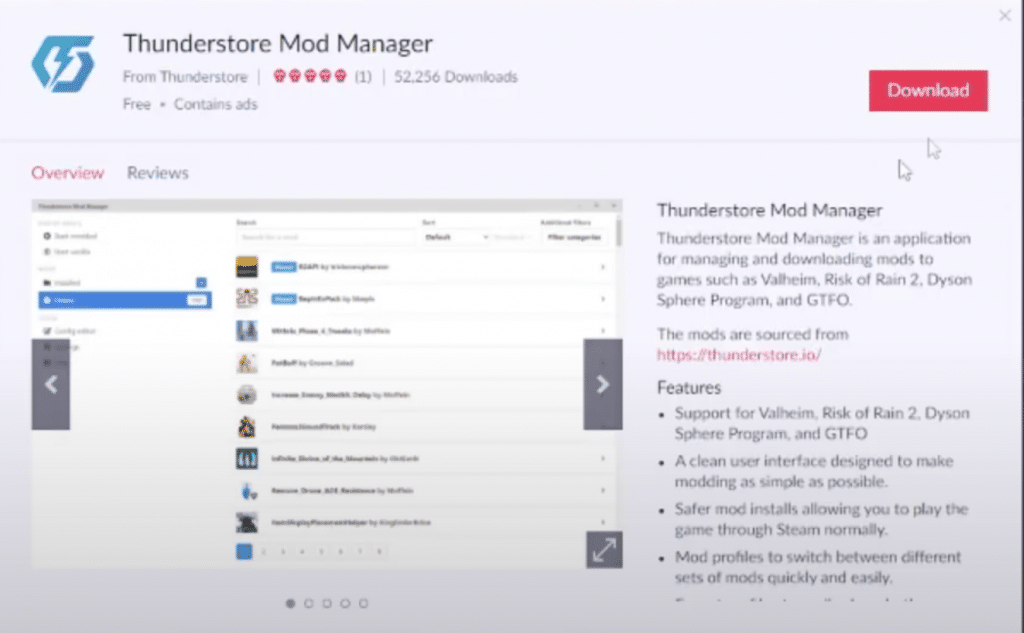The width and height of the screenshot is (1024, 633).
Task: Expand the screenshot to fullscreen view
Action: click(604, 549)
